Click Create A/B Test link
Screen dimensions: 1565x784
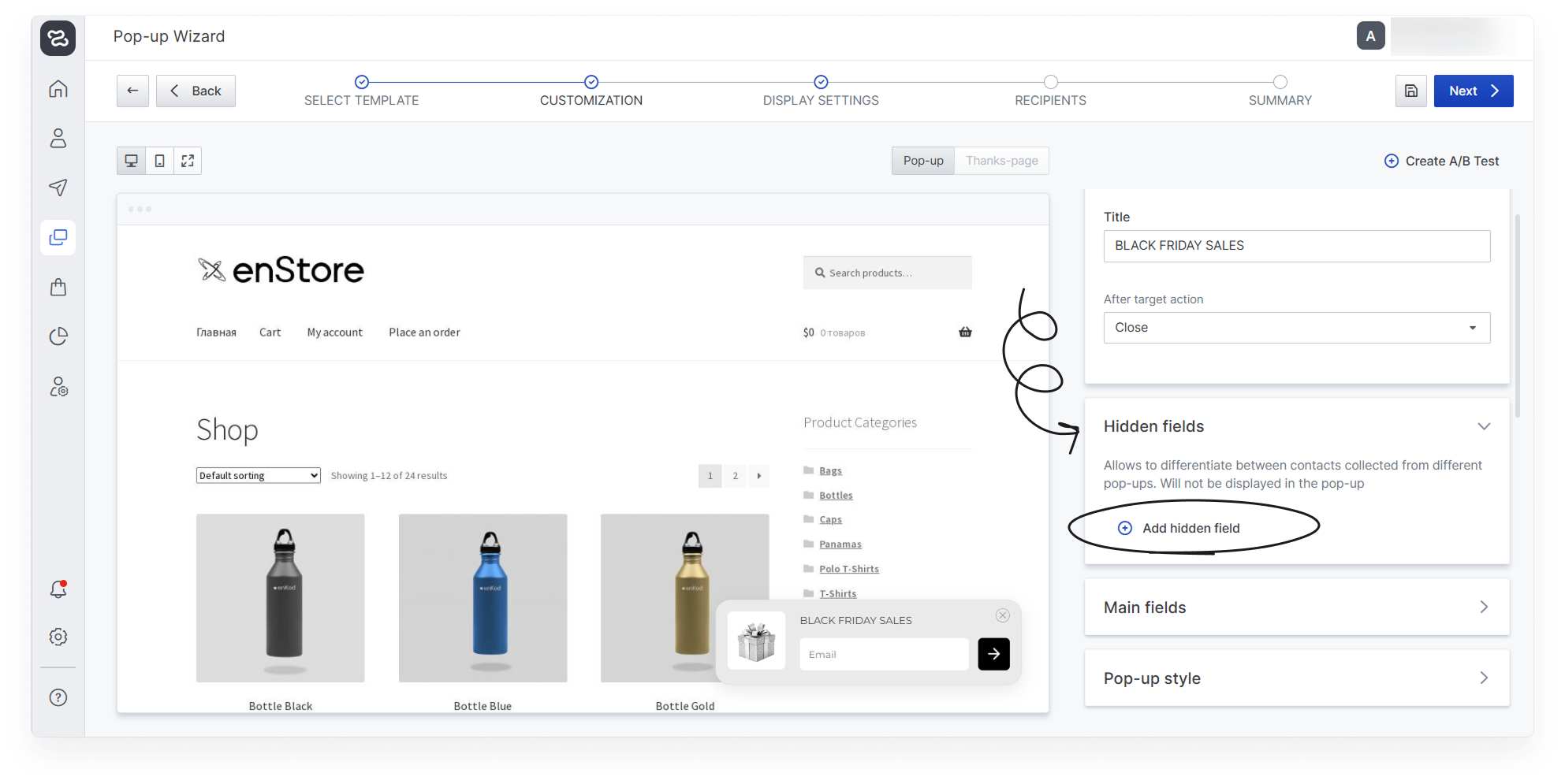click(x=1442, y=161)
